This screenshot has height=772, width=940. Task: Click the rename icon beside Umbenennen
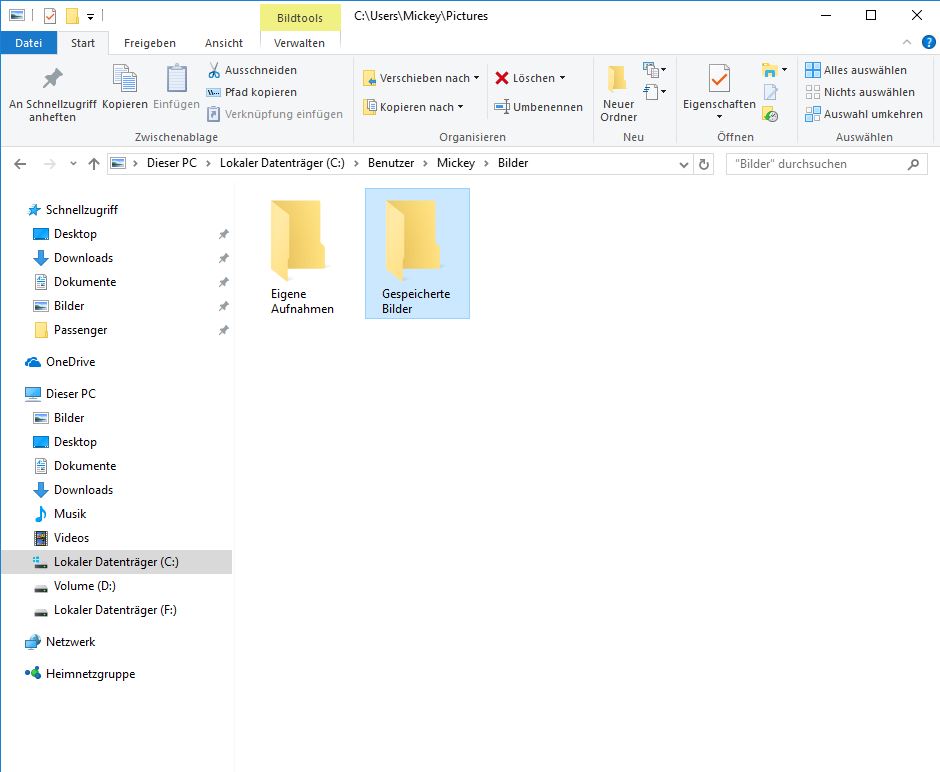[502, 107]
